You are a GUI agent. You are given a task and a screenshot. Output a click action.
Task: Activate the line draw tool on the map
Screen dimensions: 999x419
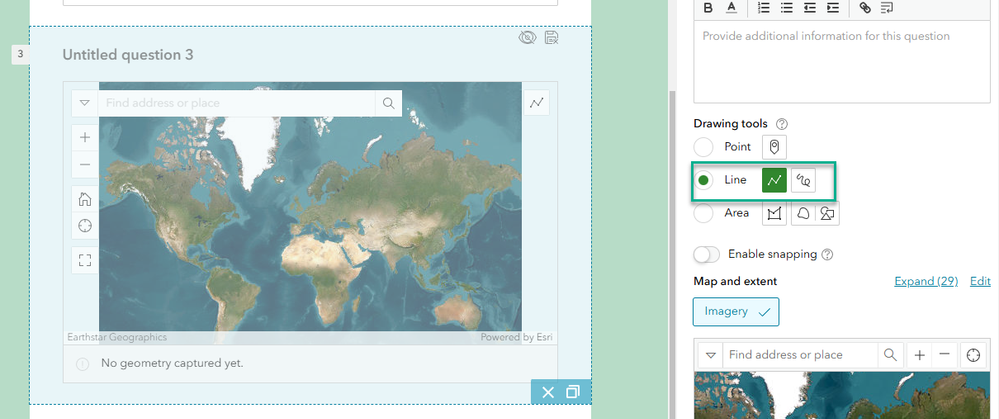coord(536,103)
